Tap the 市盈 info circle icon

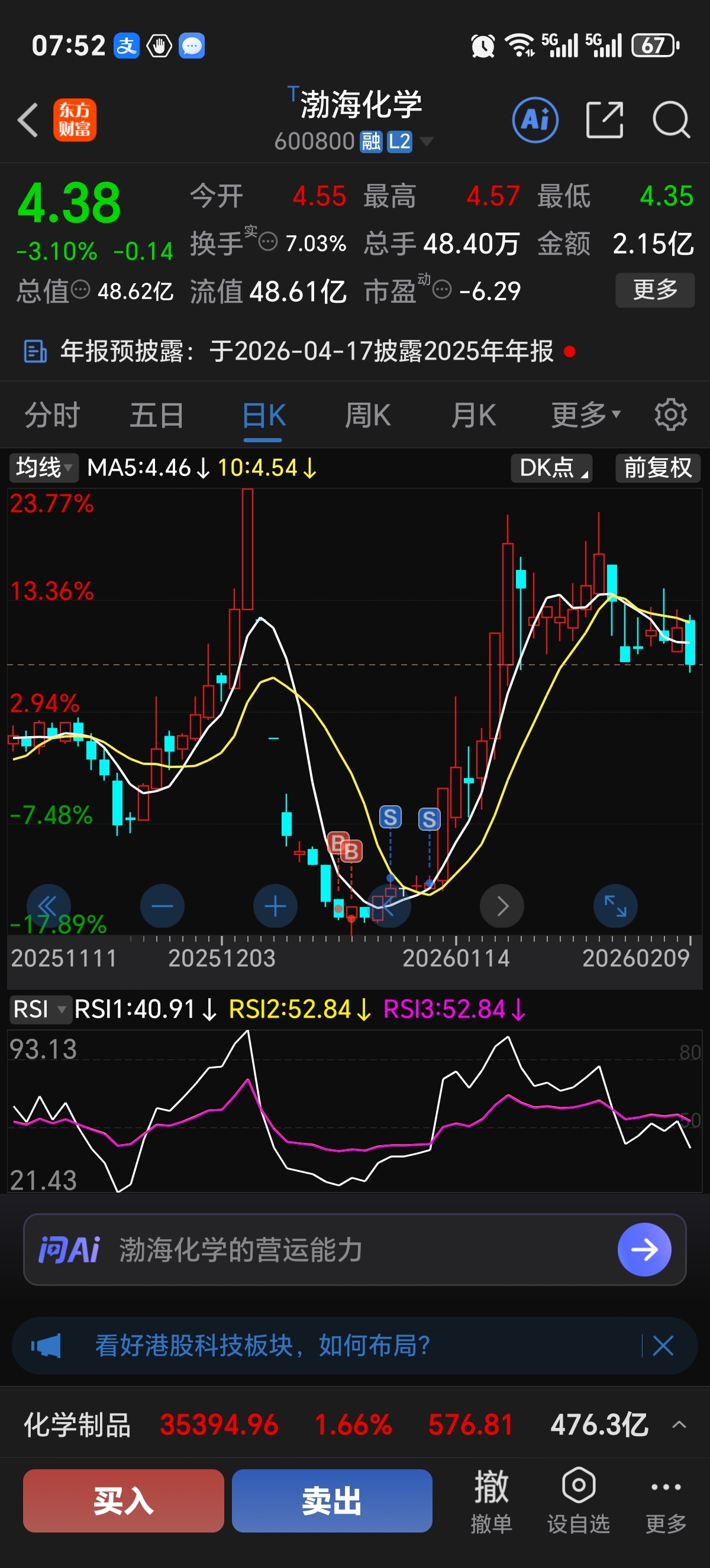point(442,290)
